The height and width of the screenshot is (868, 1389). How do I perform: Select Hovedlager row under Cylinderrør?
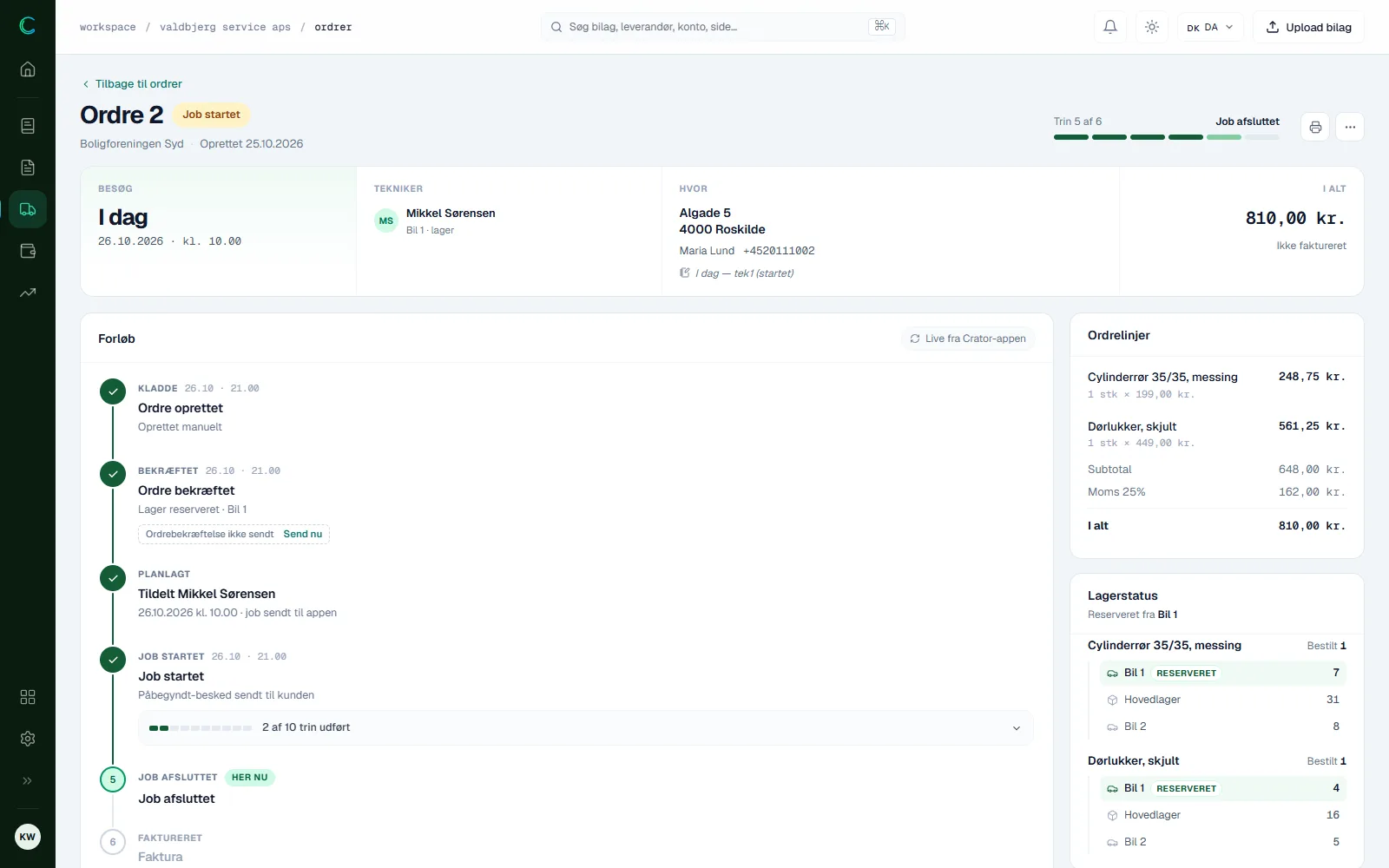click(x=1222, y=700)
